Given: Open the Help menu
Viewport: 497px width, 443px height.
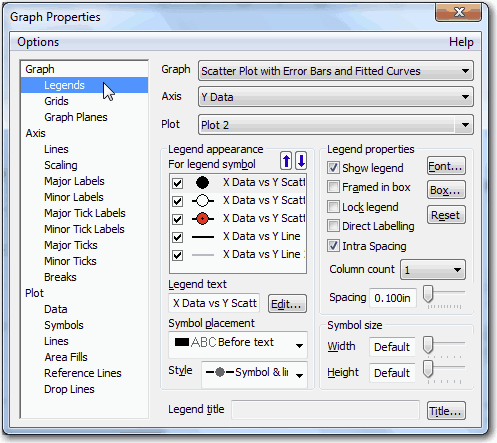Looking at the screenshot, I should [461, 42].
